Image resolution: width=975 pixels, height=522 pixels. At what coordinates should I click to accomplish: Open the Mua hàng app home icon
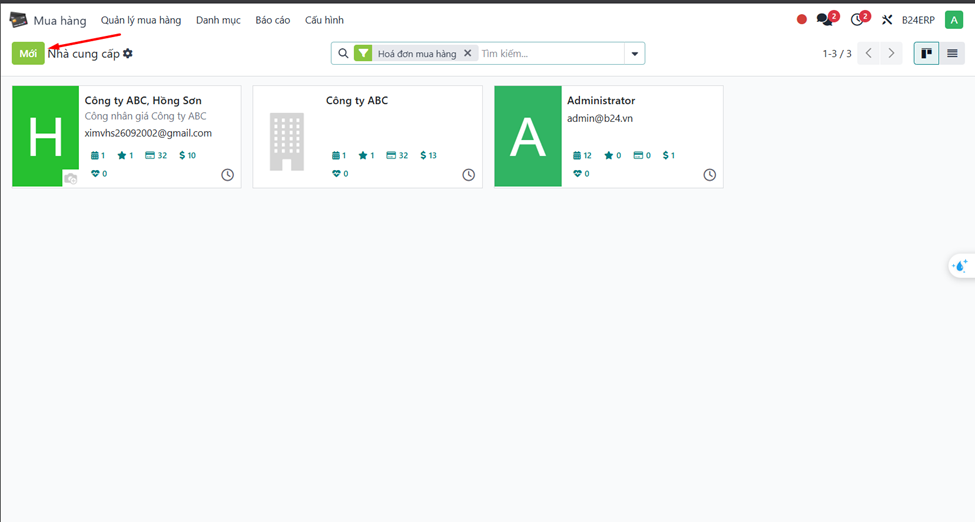(18, 20)
